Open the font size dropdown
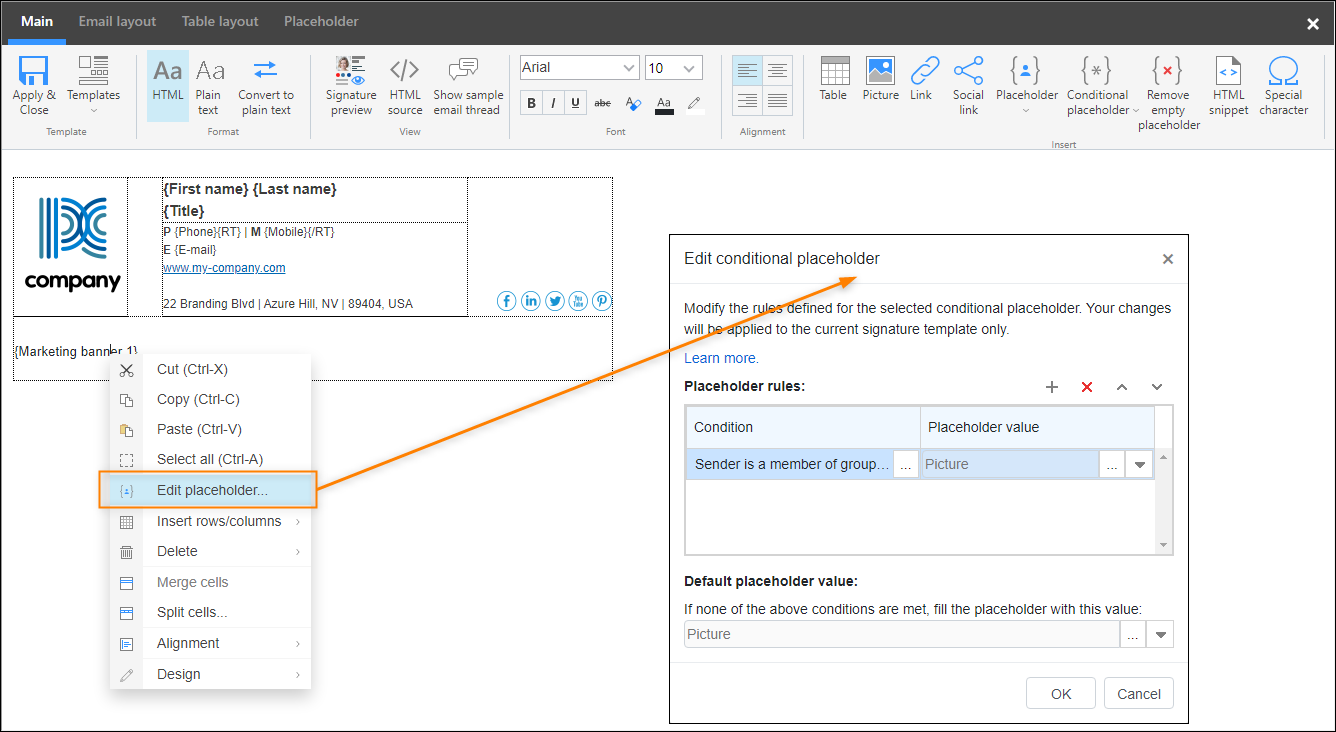 (690, 67)
